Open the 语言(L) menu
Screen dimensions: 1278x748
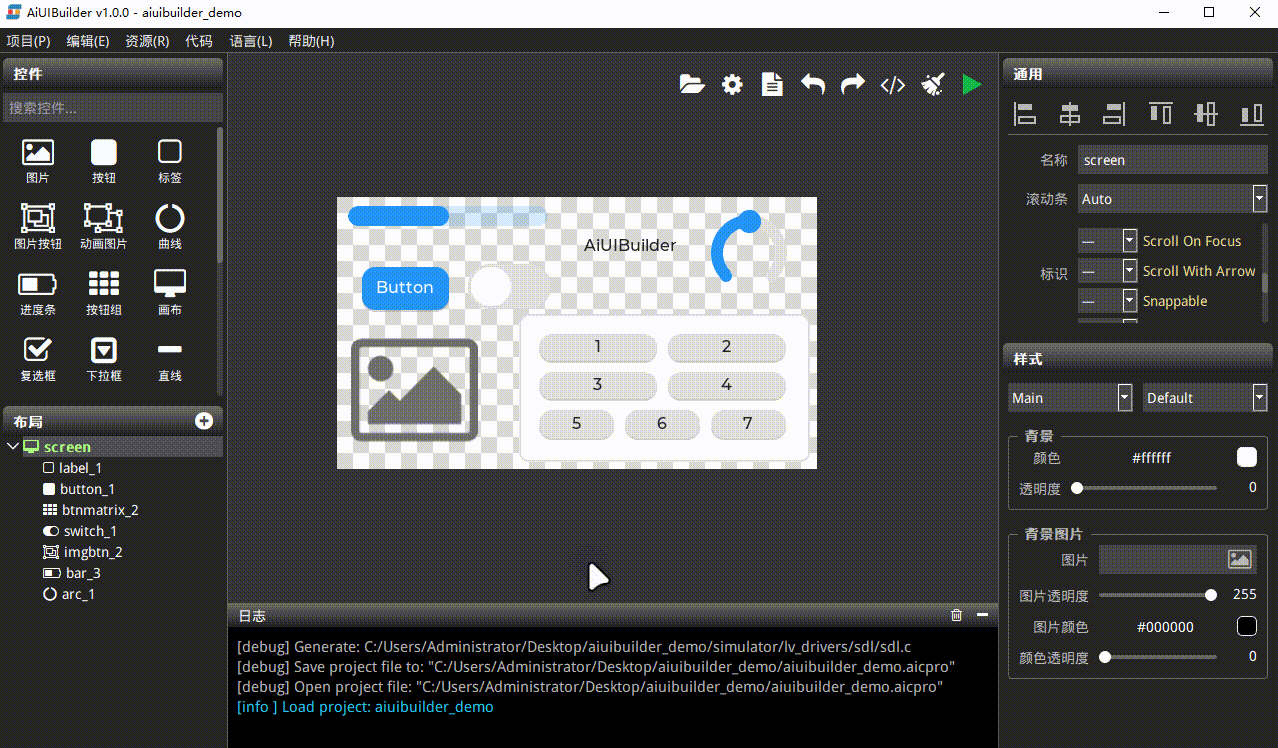click(250, 41)
